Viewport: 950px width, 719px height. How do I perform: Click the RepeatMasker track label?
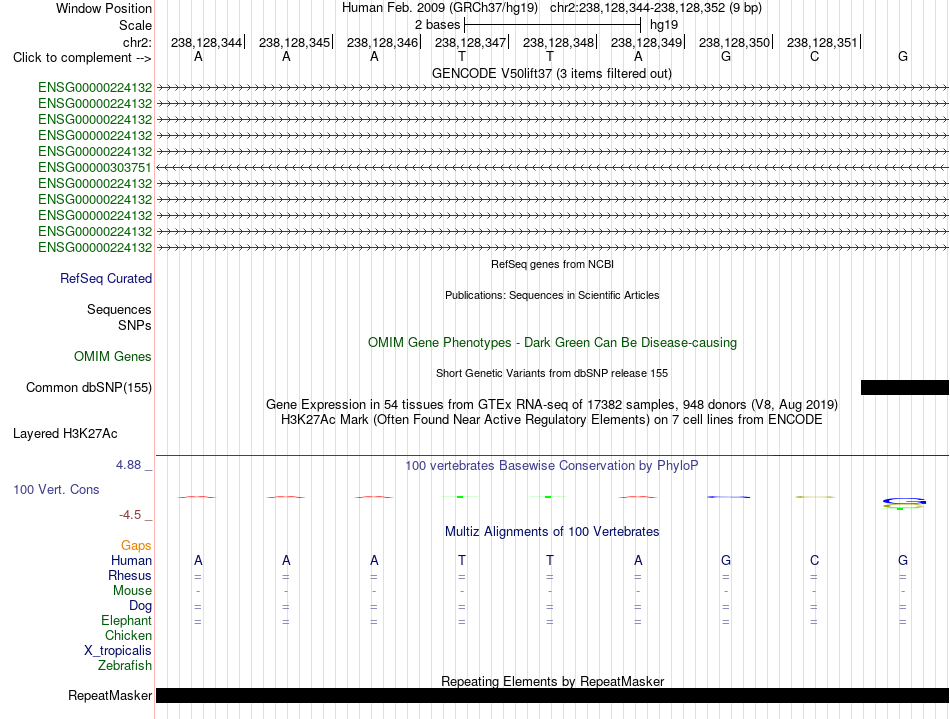[110, 695]
